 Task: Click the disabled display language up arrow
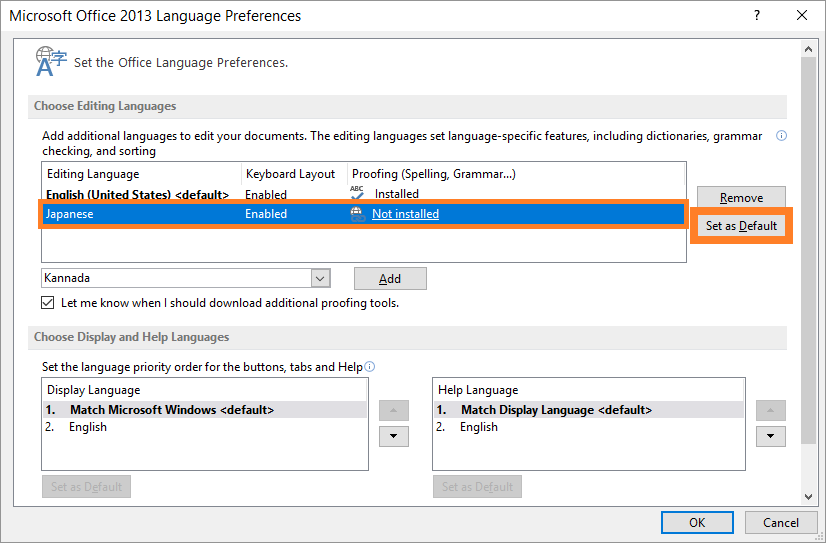click(x=394, y=410)
